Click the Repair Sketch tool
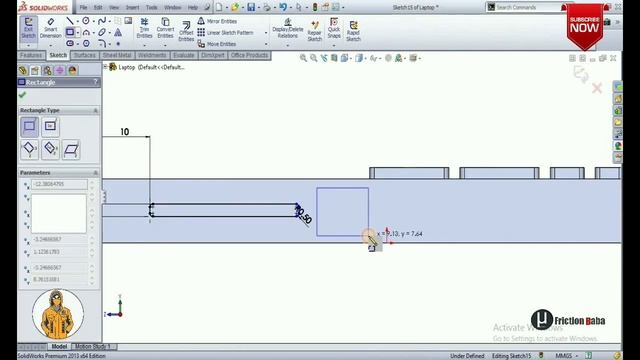Image resolution: width=640 pixels, height=360 pixels. tap(314, 31)
